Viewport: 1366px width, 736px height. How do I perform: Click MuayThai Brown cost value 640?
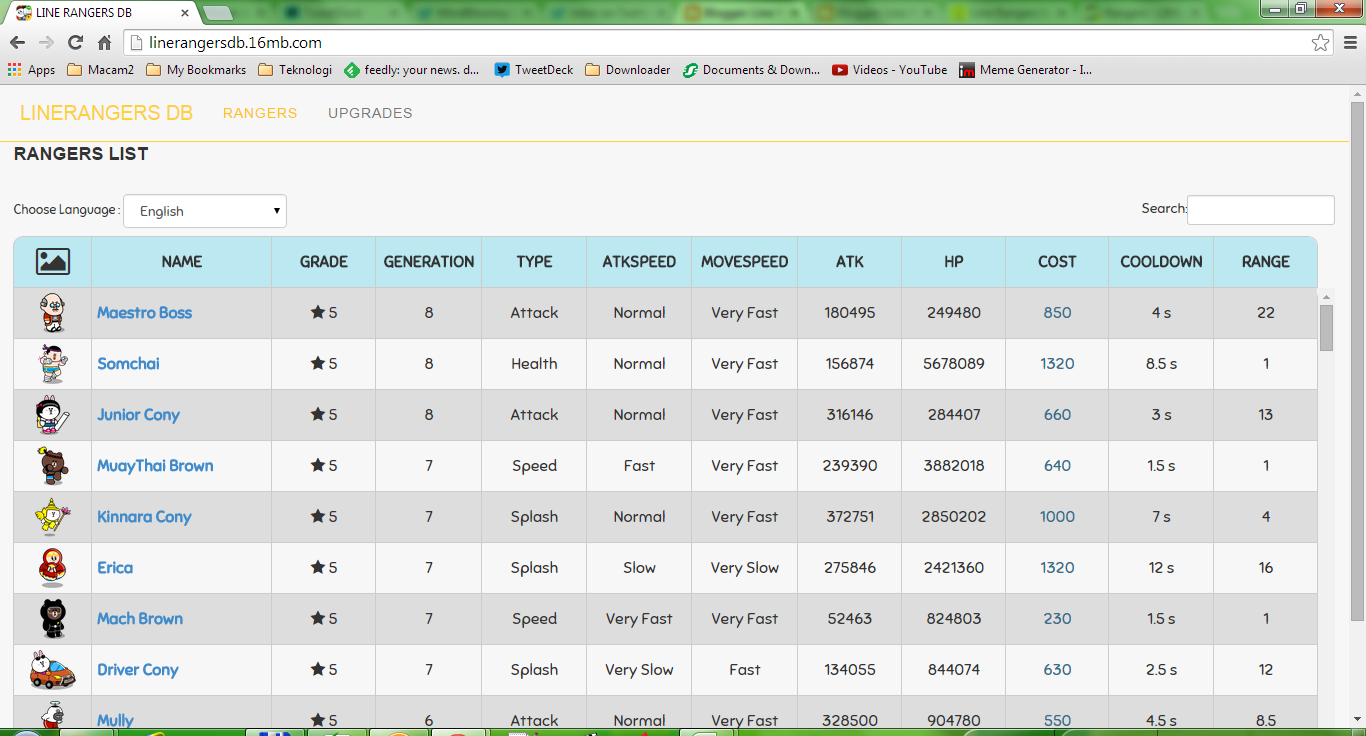[1057, 466]
